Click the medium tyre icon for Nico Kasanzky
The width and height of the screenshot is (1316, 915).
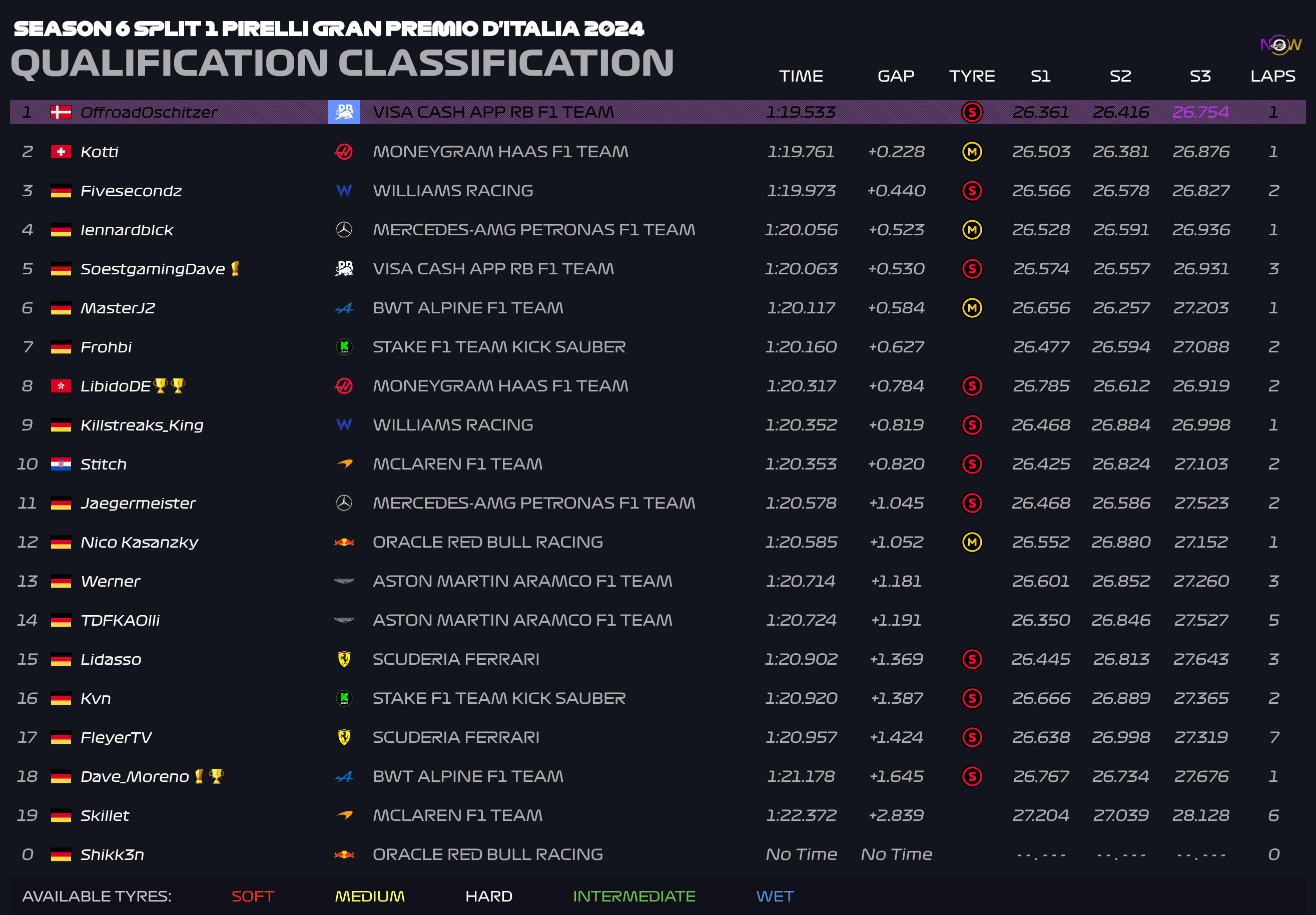coord(972,543)
